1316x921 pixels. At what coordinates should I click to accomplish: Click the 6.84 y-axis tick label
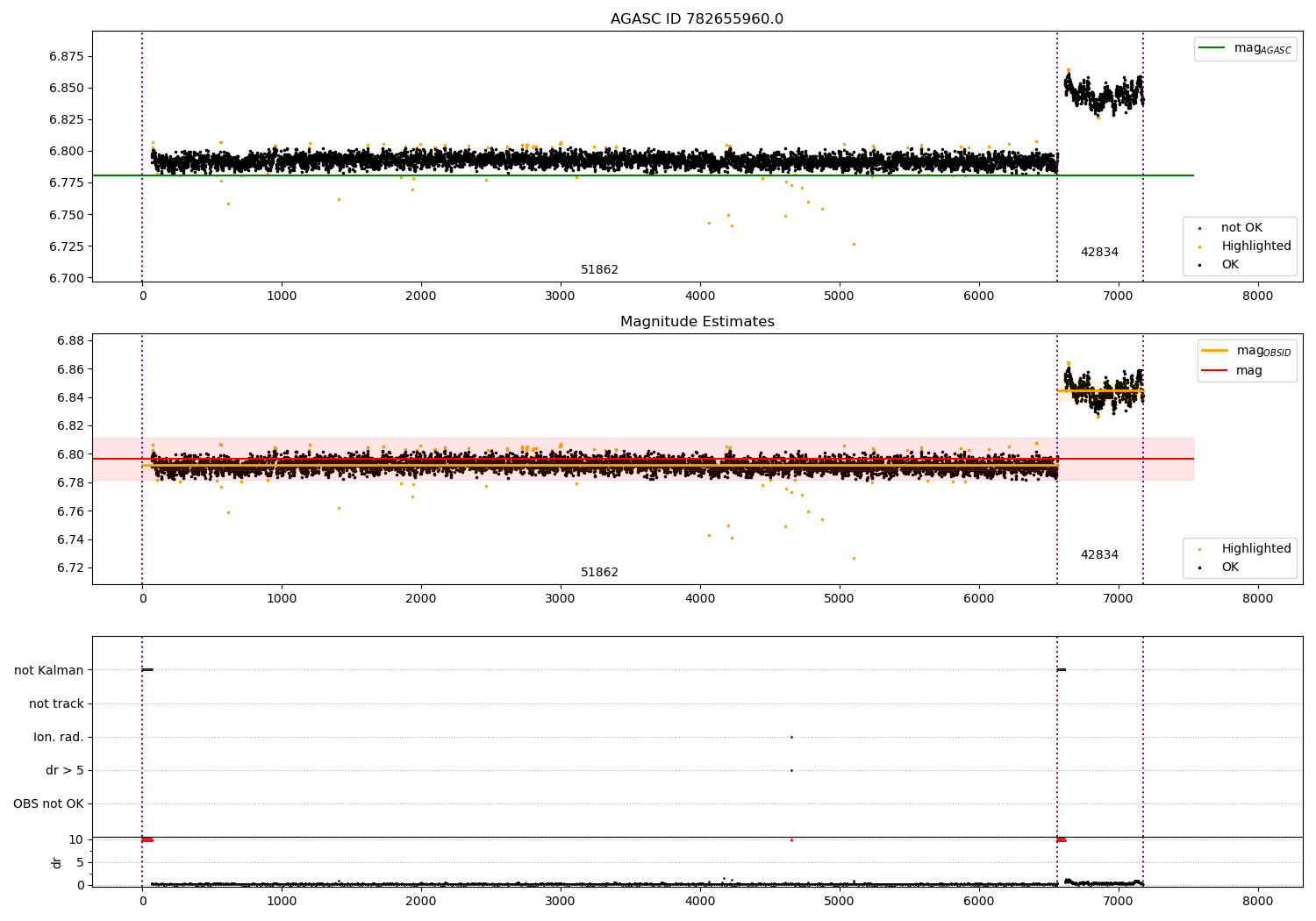pyautogui.click(x=70, y=398)
